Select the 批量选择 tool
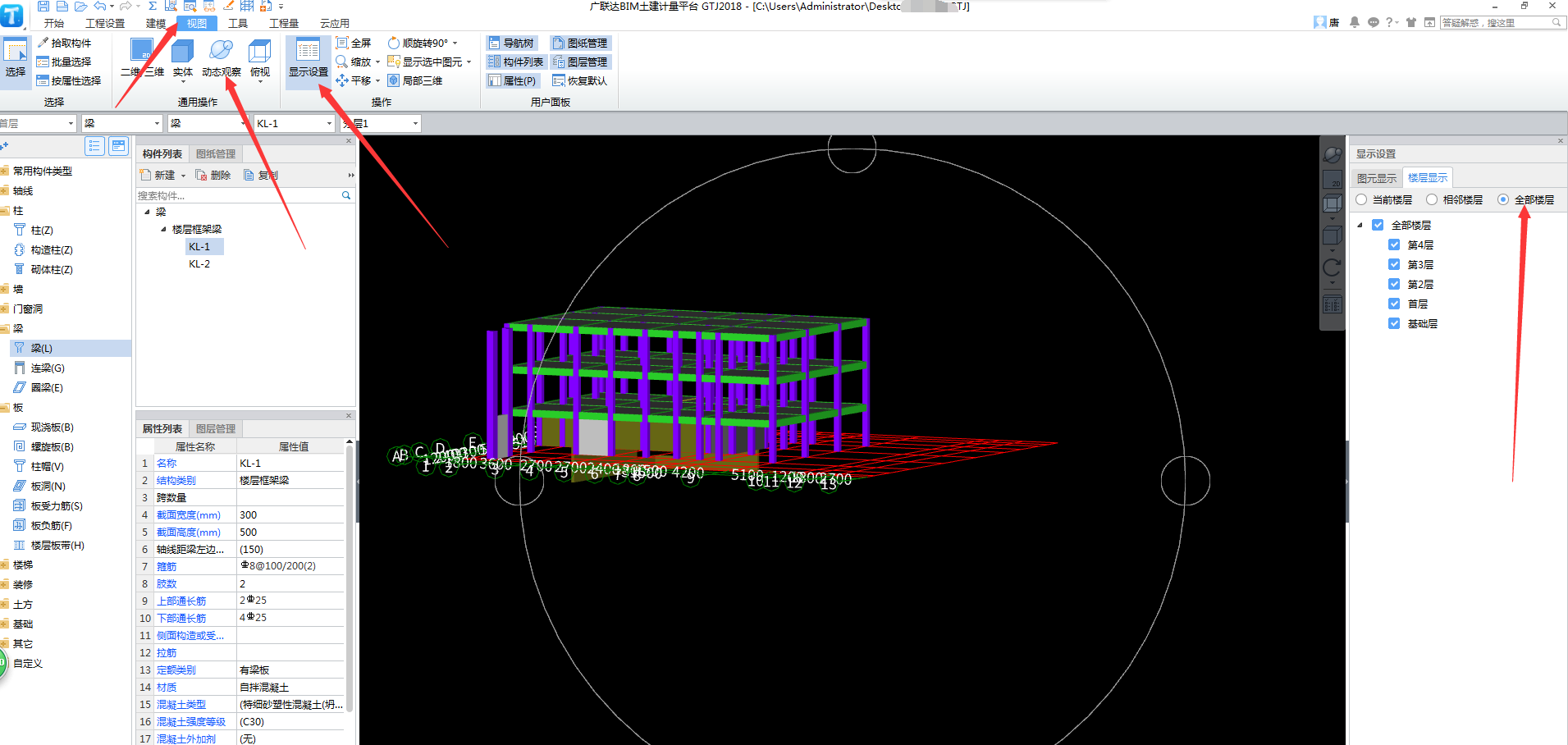This screenshot has width=1568, height=745. [x=64, y=62]
